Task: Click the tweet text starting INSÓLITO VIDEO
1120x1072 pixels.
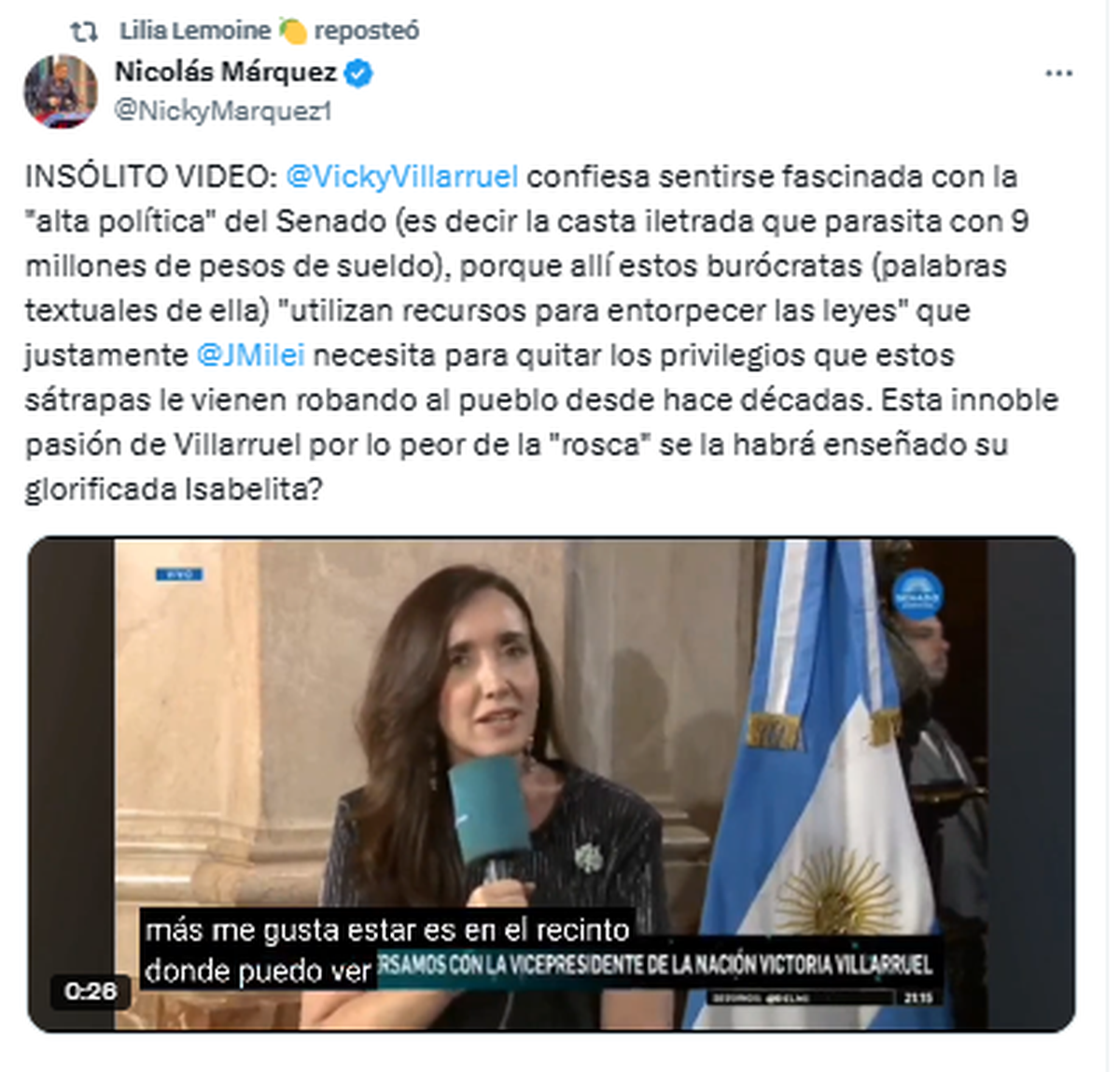Action: tap(541, 332)
